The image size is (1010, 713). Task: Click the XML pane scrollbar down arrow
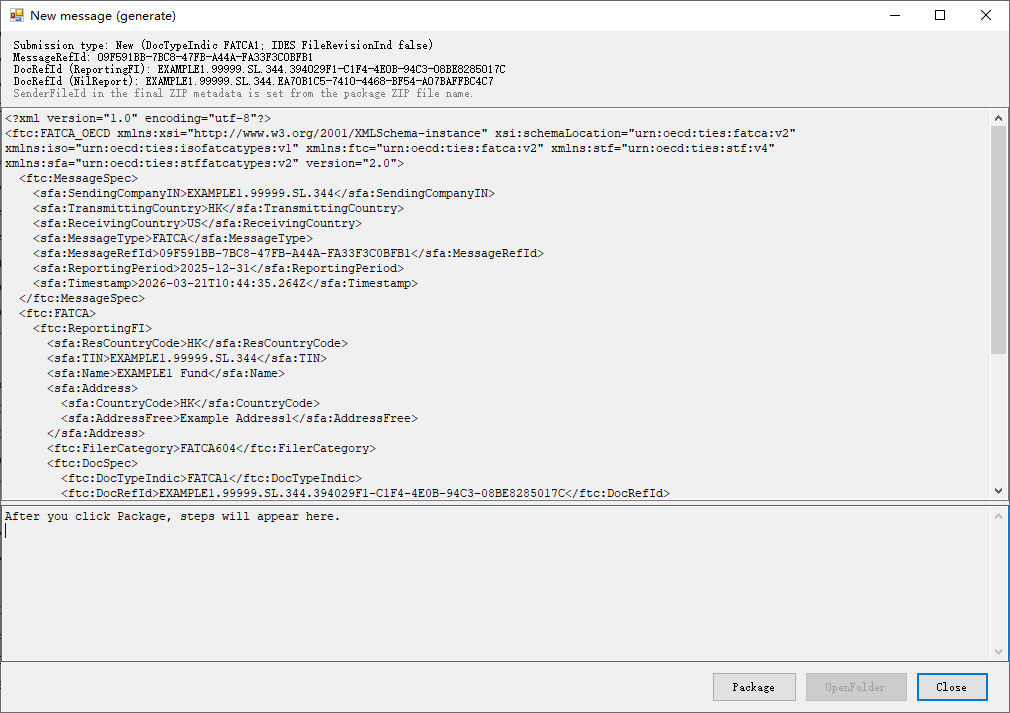(x=999, y=490)
